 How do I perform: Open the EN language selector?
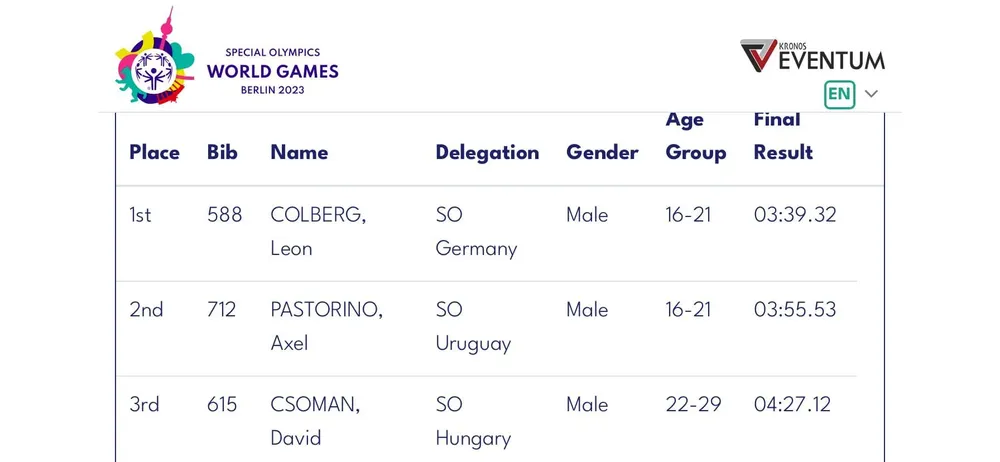839,94
